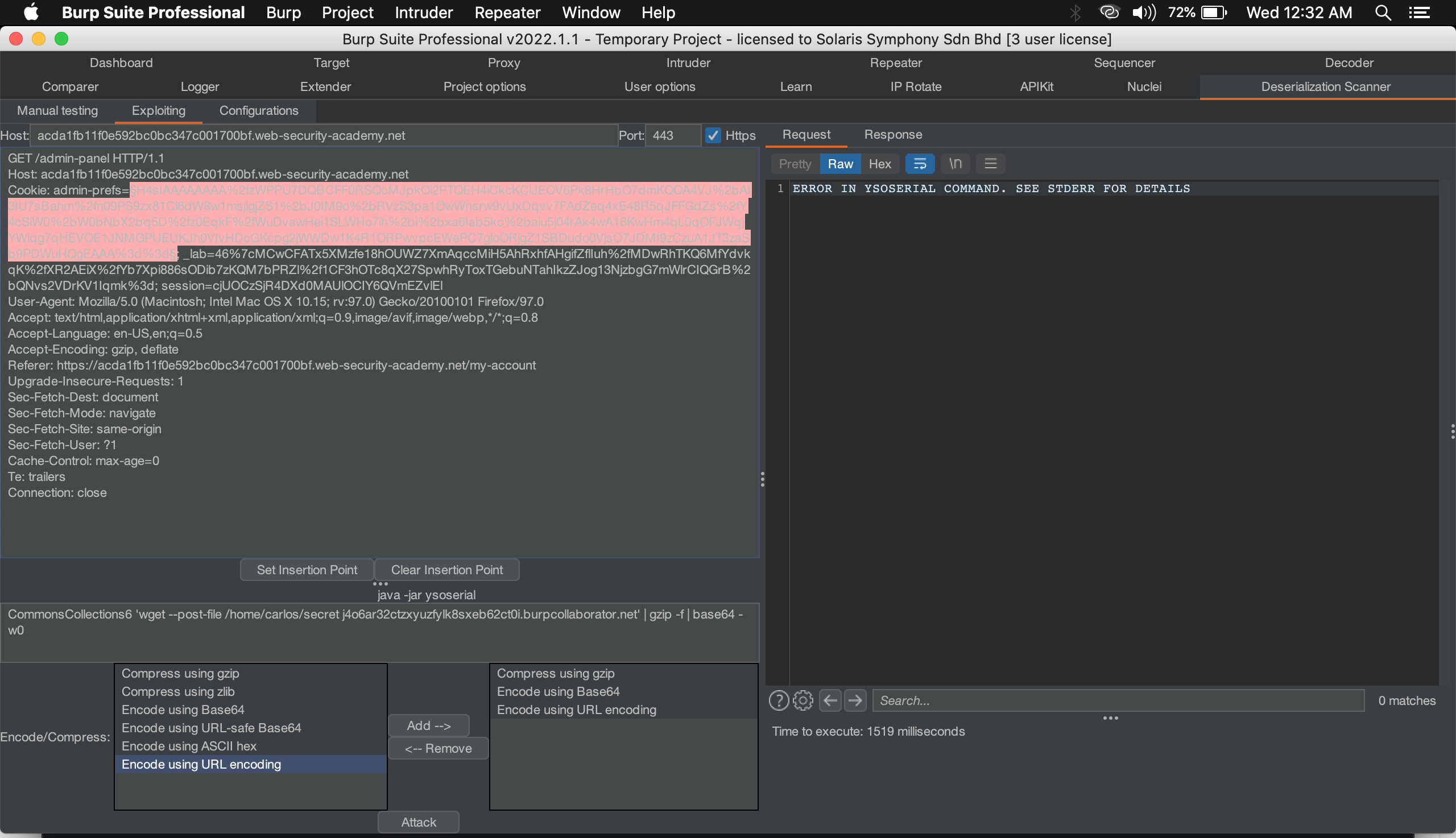The height and width of the screenshot is (838, 1456).
Task: Open the Burp menu in menu bar
Action: click(x=283, y=12)
